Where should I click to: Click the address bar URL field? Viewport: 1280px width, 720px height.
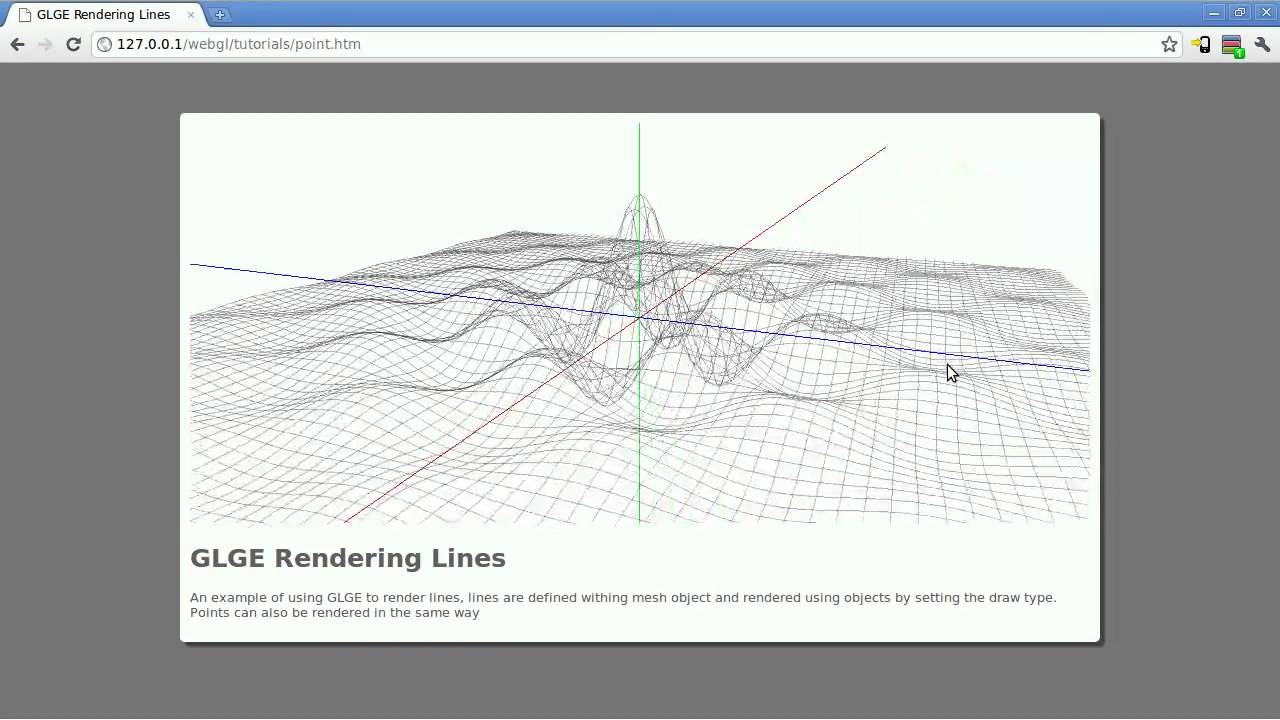(637, 44)
